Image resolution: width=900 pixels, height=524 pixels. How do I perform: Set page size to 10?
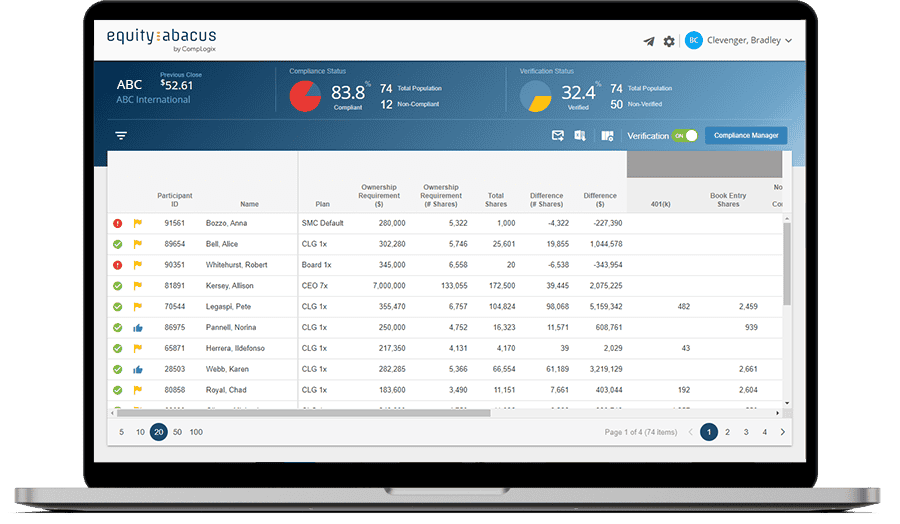click(140, 432)
